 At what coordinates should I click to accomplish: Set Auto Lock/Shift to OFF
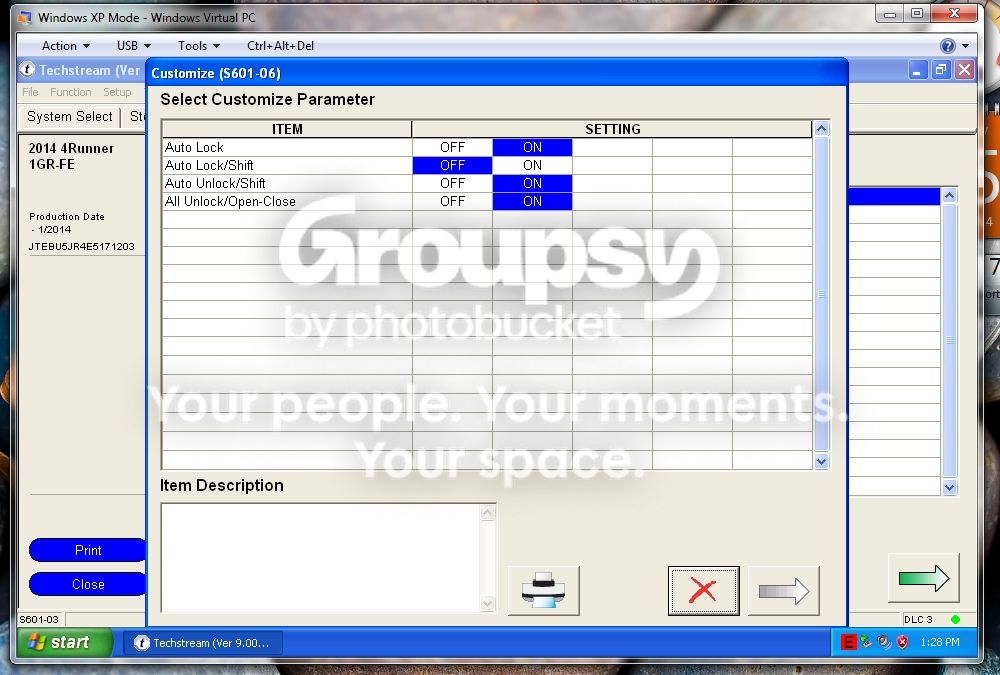[x=452, y=165]
